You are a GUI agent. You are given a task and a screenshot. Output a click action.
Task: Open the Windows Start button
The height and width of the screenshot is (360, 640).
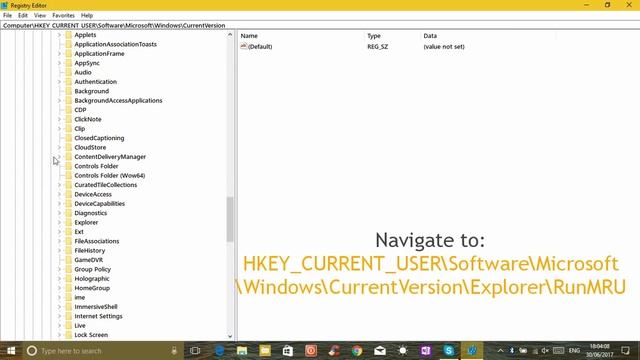11,351
